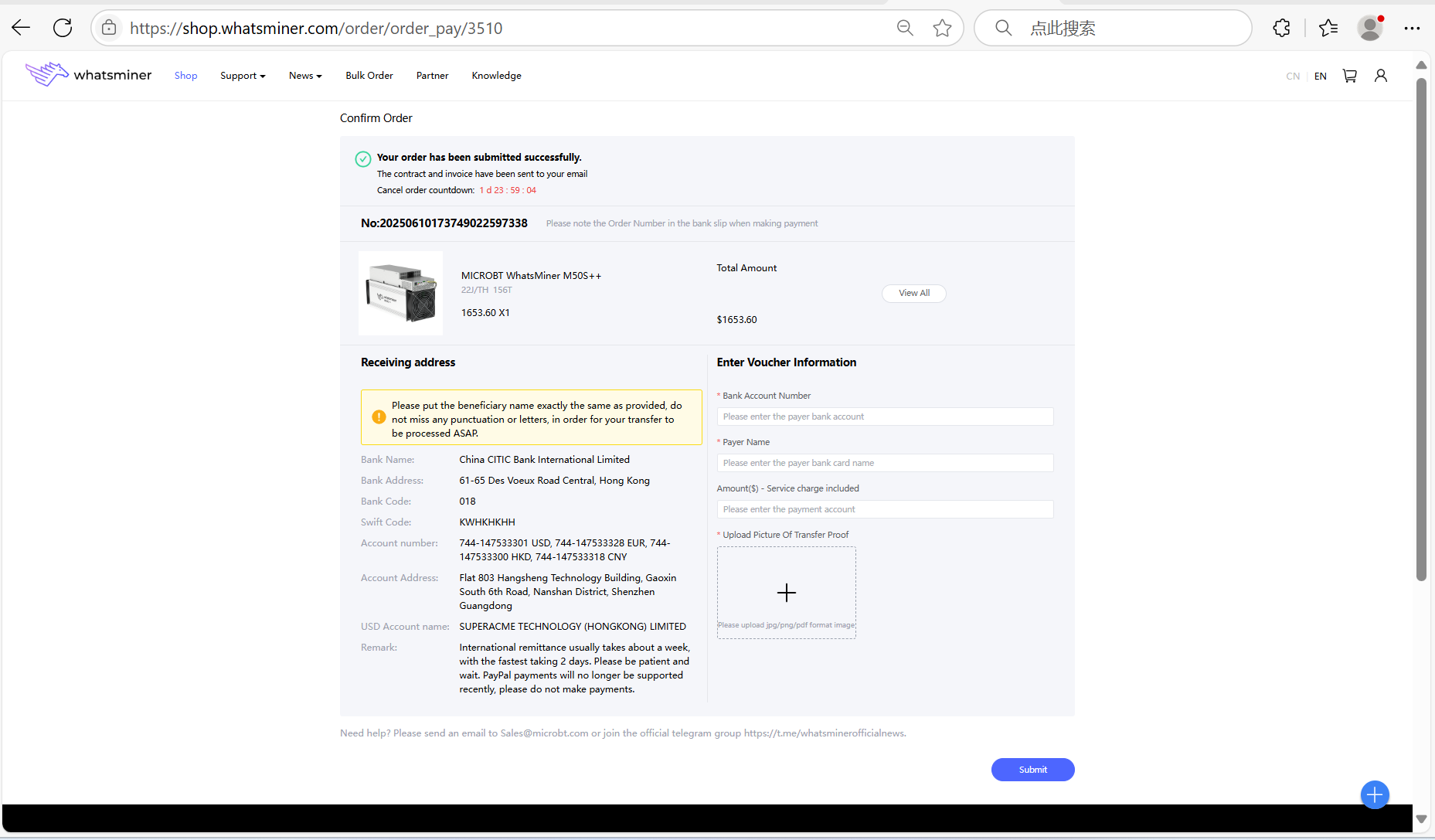This screenshot has width=1435, height=840.
Task: Click the Confirm Order heading
Action: point(376,118)
